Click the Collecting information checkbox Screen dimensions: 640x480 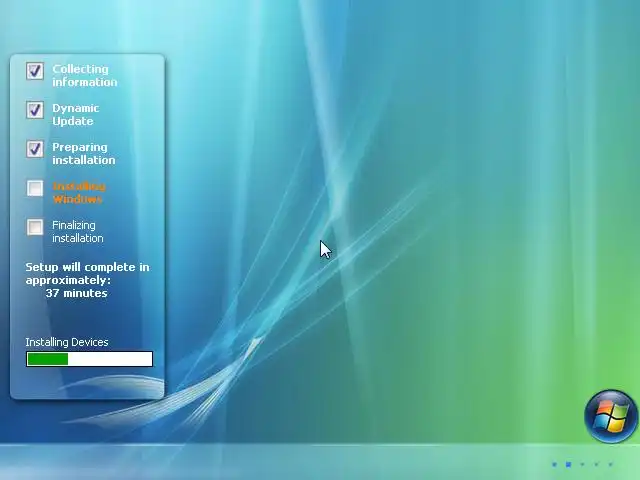click(35, 71)
